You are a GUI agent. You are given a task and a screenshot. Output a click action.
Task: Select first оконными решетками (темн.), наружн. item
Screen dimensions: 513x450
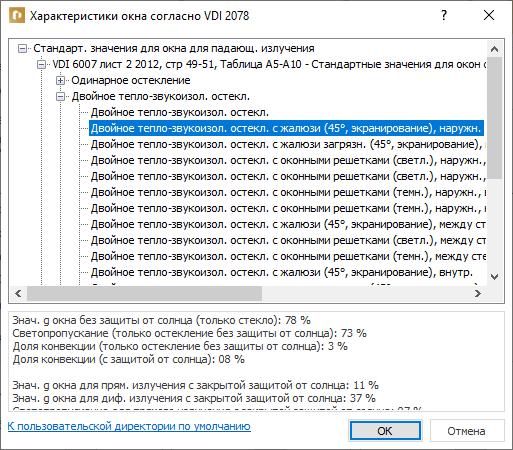287,192
